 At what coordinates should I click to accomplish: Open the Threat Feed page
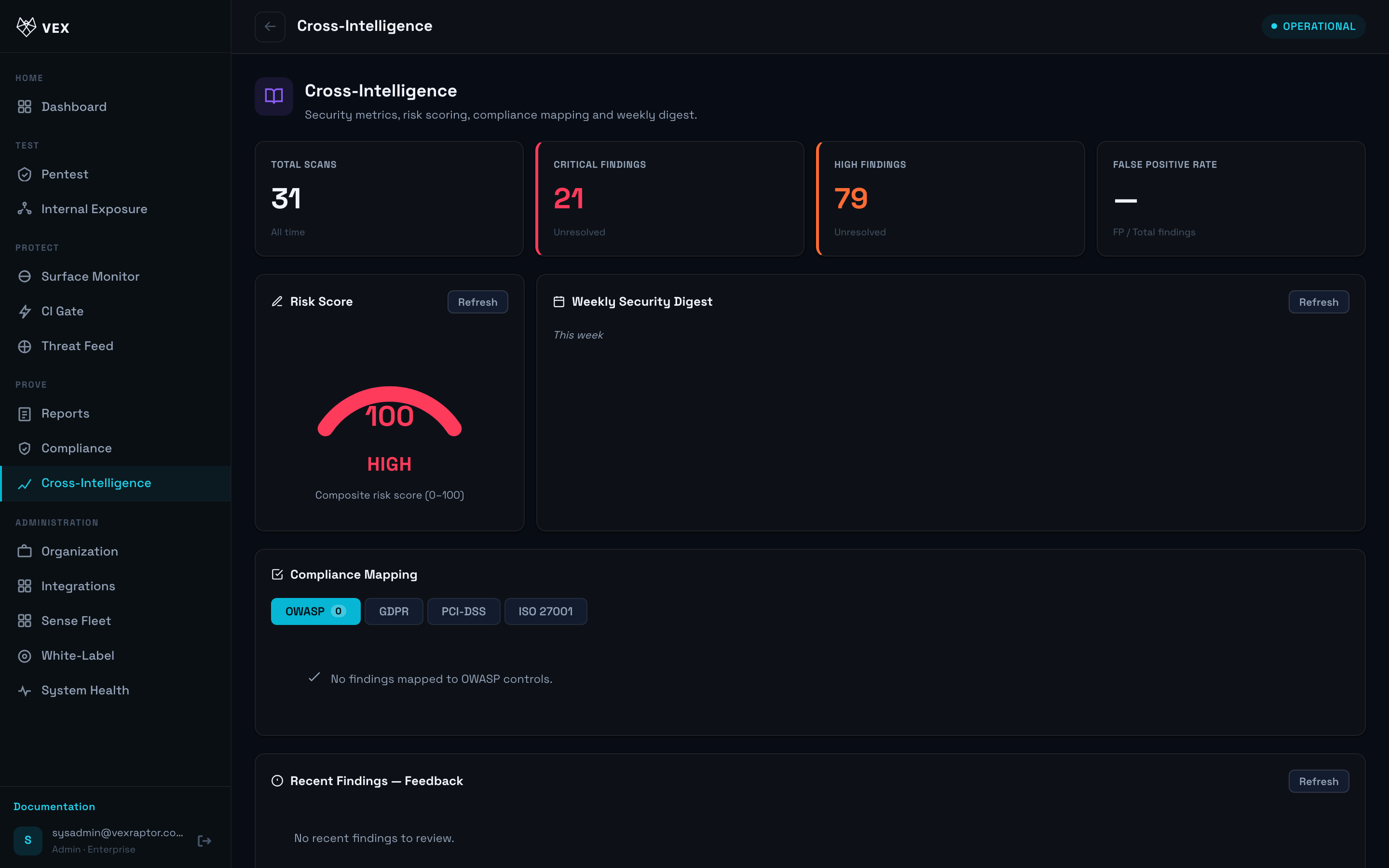coord(115,346)
